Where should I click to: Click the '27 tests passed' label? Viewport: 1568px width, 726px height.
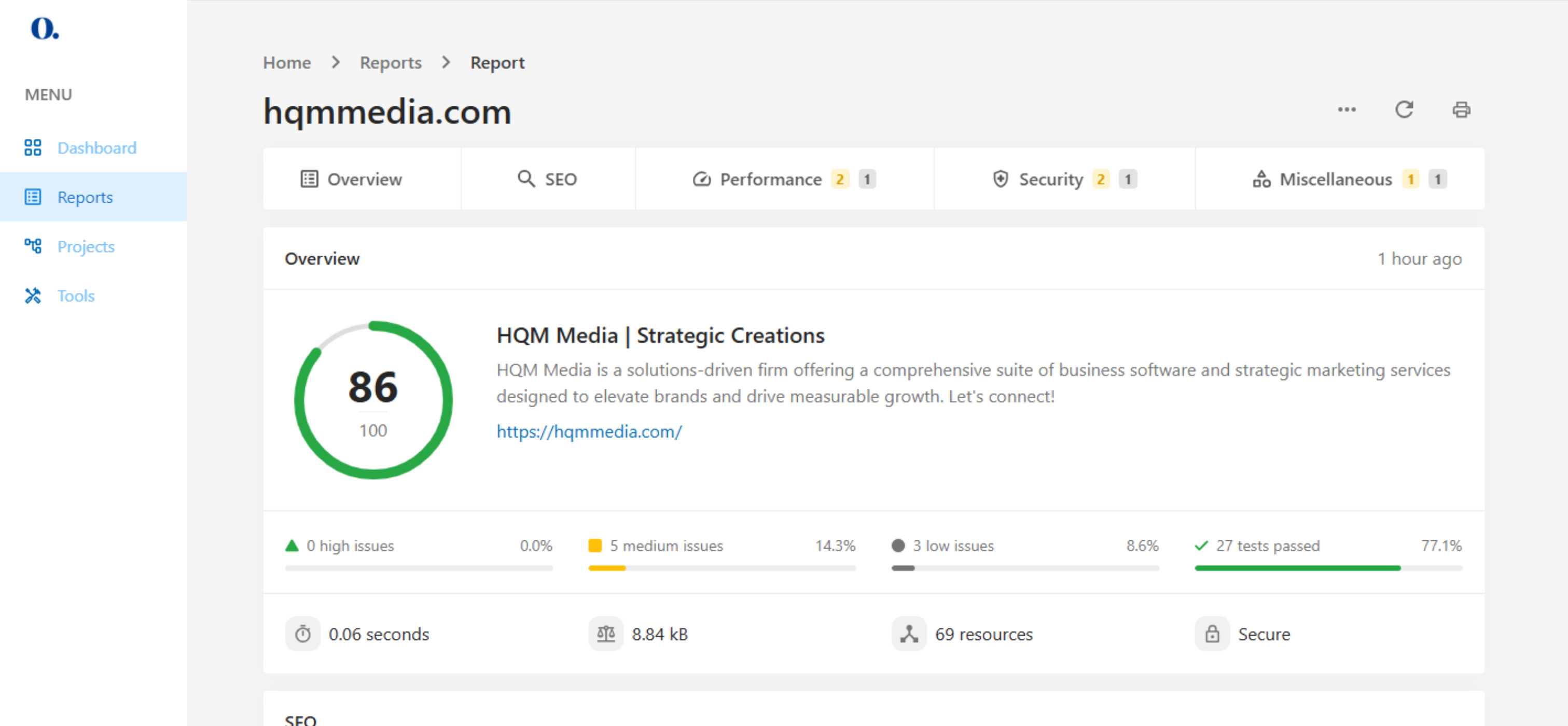click(x=1267, y=546)
